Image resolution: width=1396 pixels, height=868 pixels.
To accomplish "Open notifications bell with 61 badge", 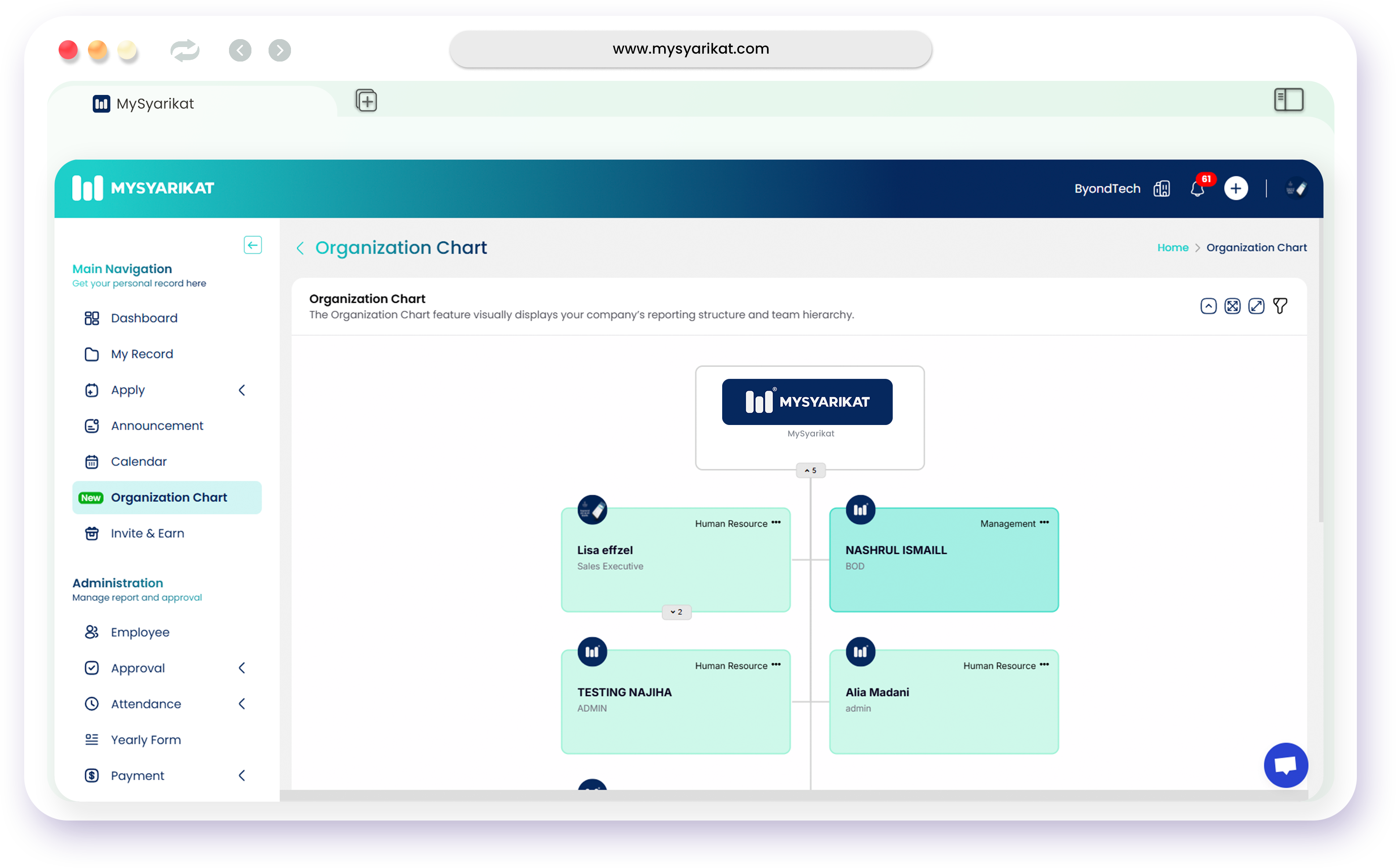I will tap(1197, 189).
